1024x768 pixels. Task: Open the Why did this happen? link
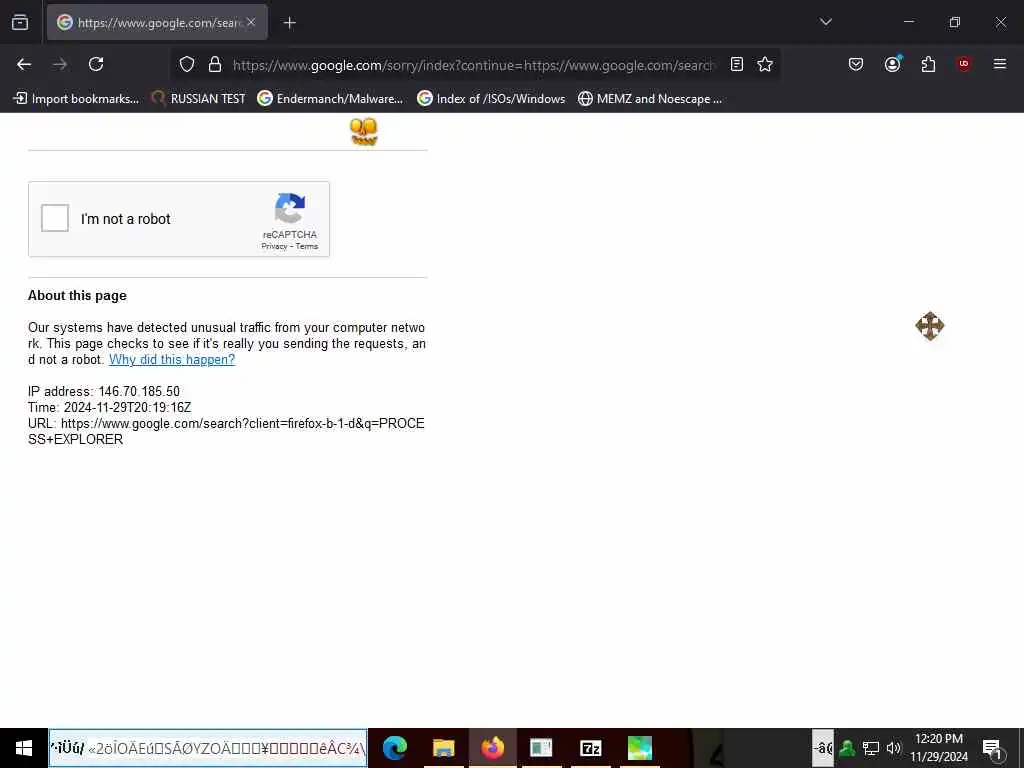coord(172,360)
